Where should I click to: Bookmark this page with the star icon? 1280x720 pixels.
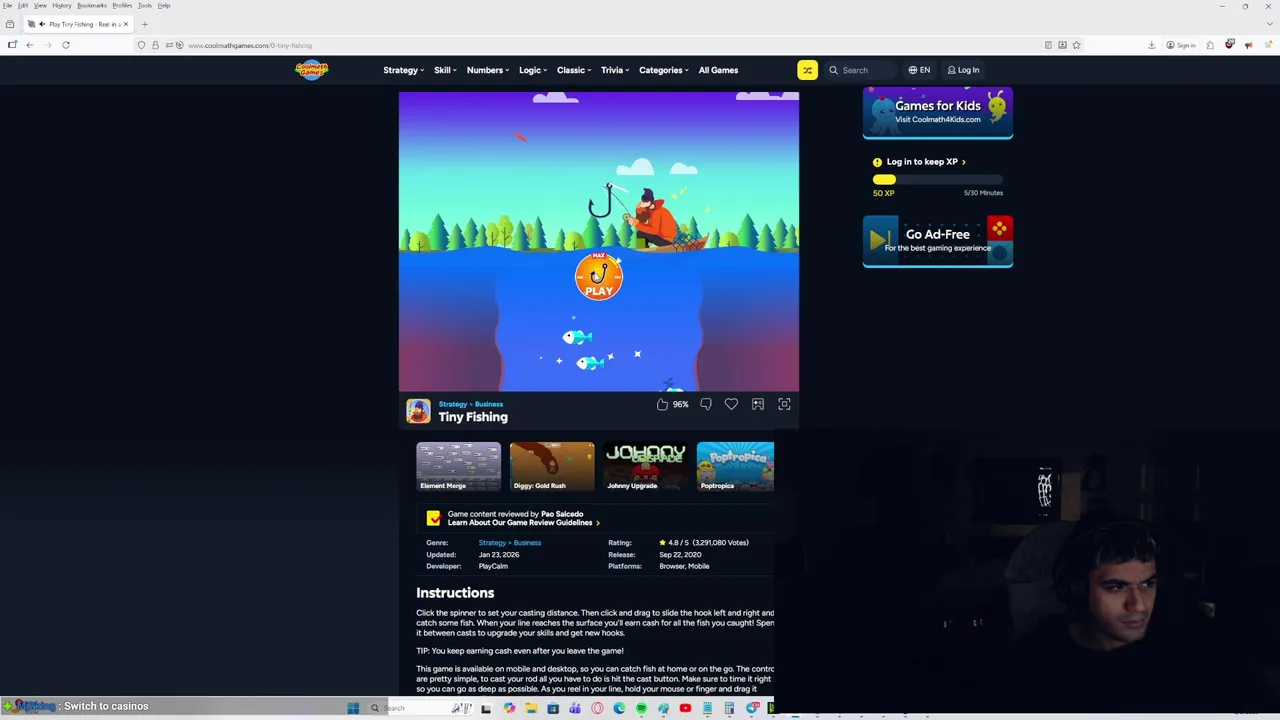coord(1076,45)
